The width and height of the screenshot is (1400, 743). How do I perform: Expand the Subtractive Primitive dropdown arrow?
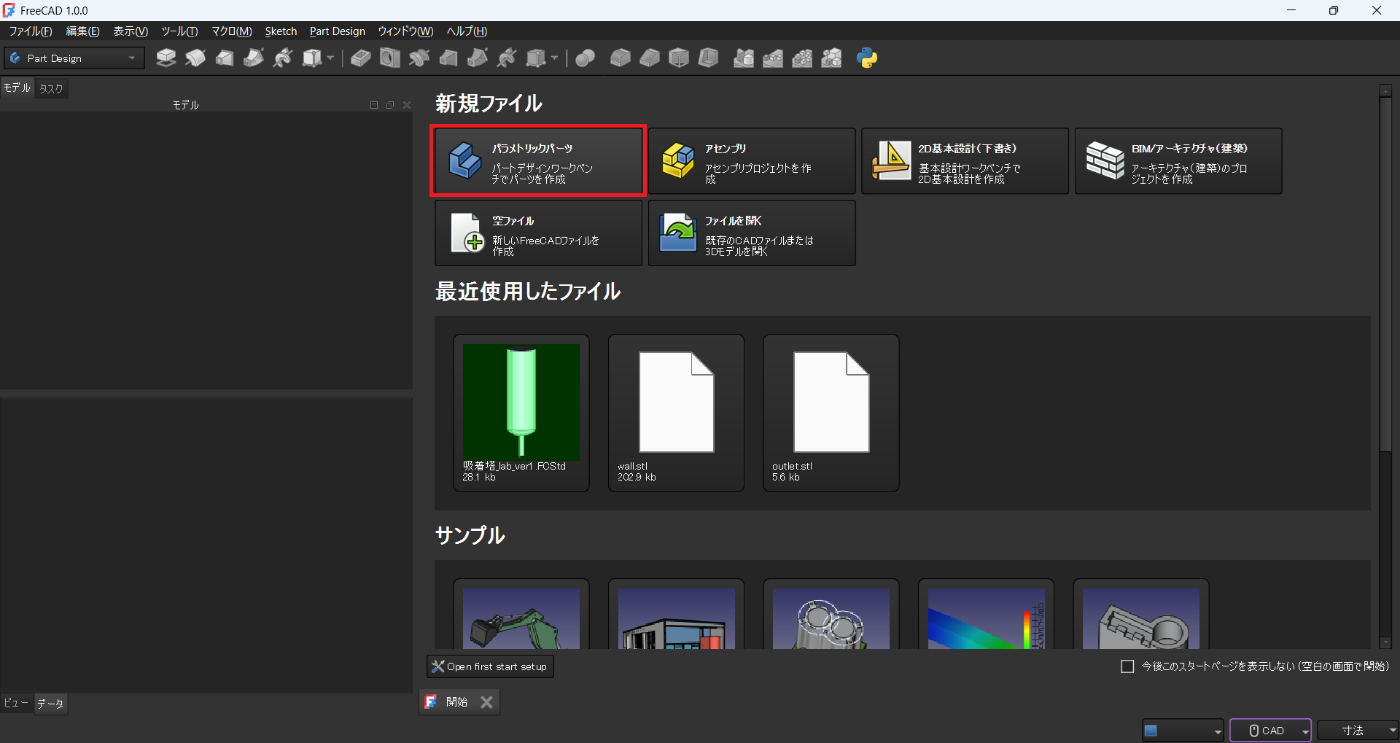point(555,58)
